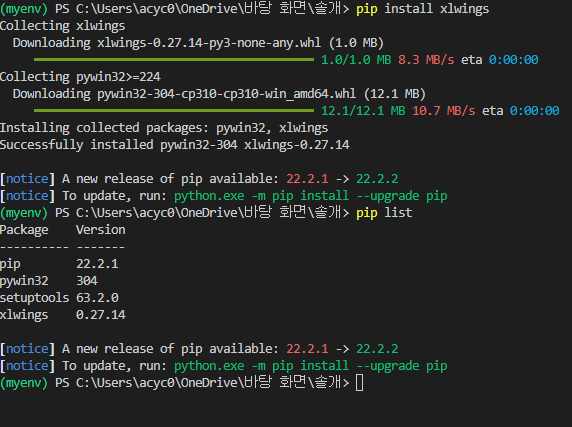
Task: Click the '10.7 MB/s' download speed
Action: [x=444, y=111]
